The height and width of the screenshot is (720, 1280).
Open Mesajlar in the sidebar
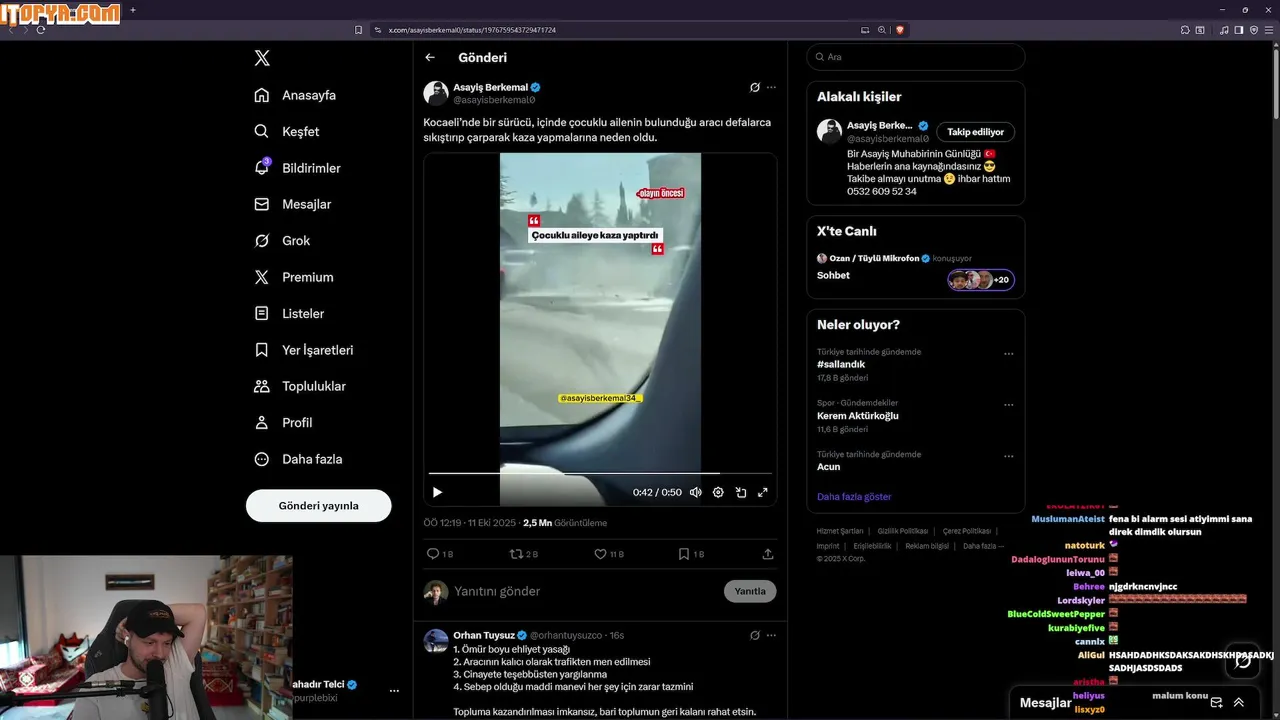[292, 204]
